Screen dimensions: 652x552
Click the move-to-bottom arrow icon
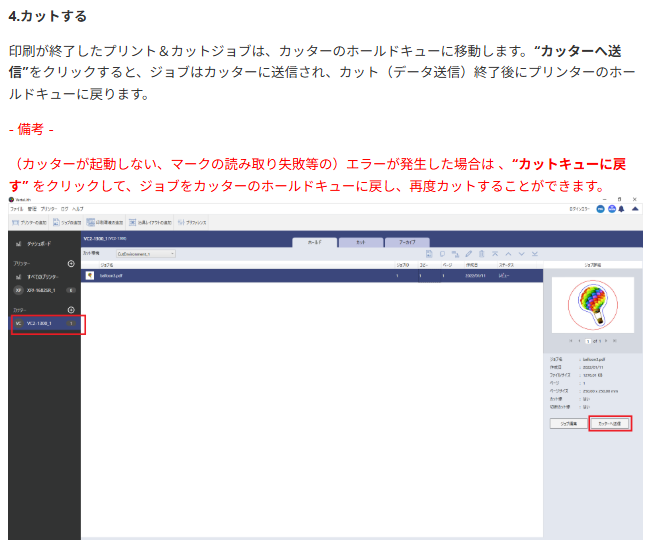[x=535, y=254]
